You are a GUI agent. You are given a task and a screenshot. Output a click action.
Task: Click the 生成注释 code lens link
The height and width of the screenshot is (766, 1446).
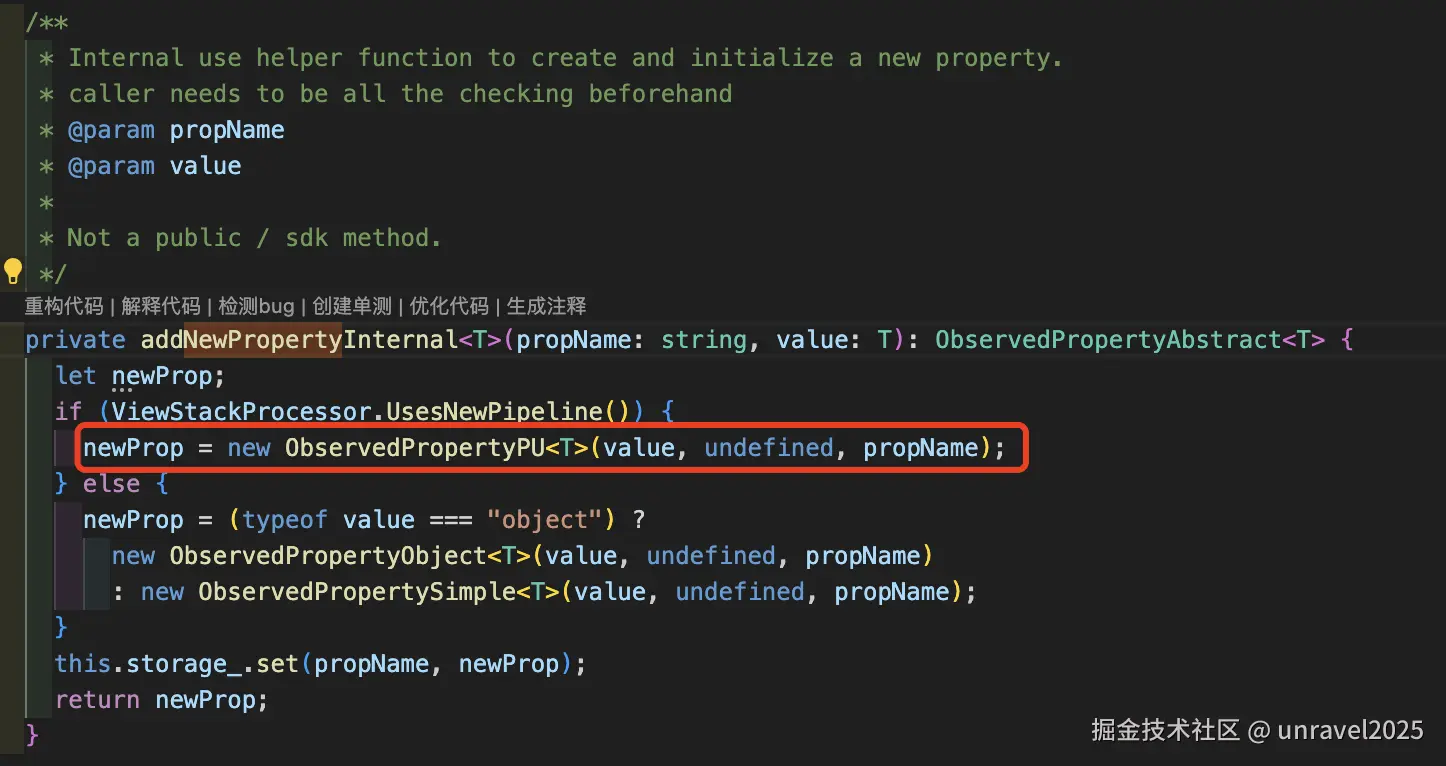(546, 306)
